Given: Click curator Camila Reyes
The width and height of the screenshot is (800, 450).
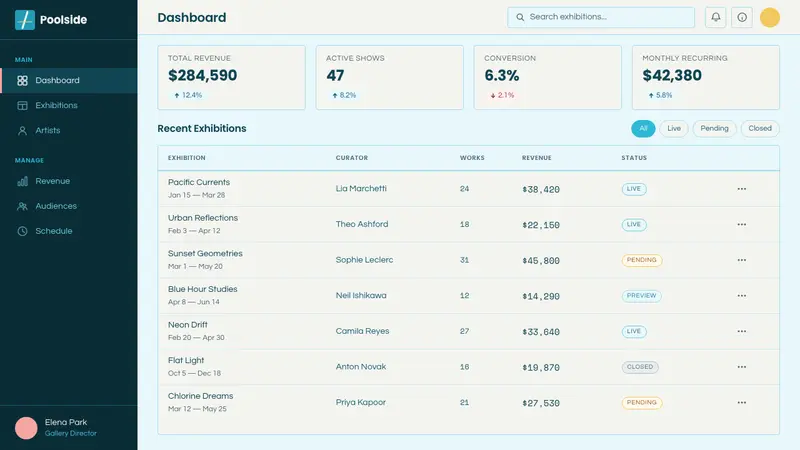Looking at the screenshot, I should (x=362, y=331).
